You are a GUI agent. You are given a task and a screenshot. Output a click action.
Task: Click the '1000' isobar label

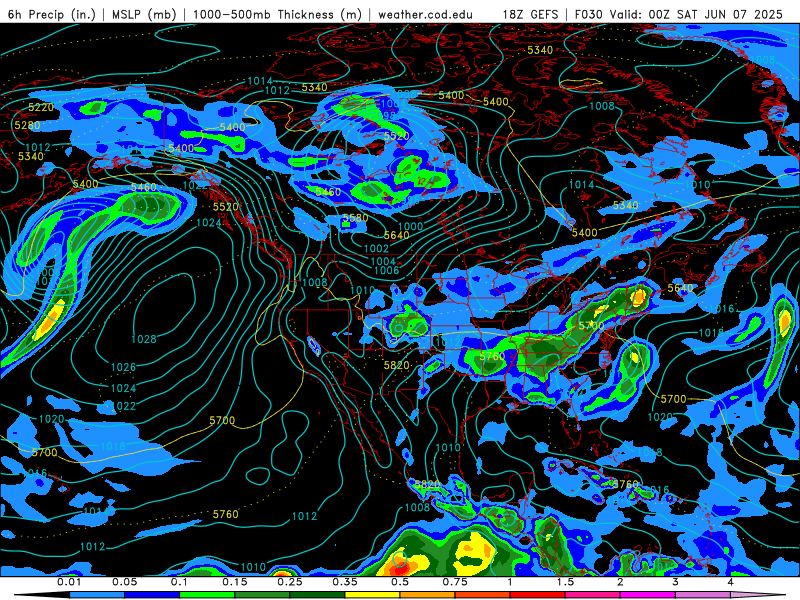411,227
